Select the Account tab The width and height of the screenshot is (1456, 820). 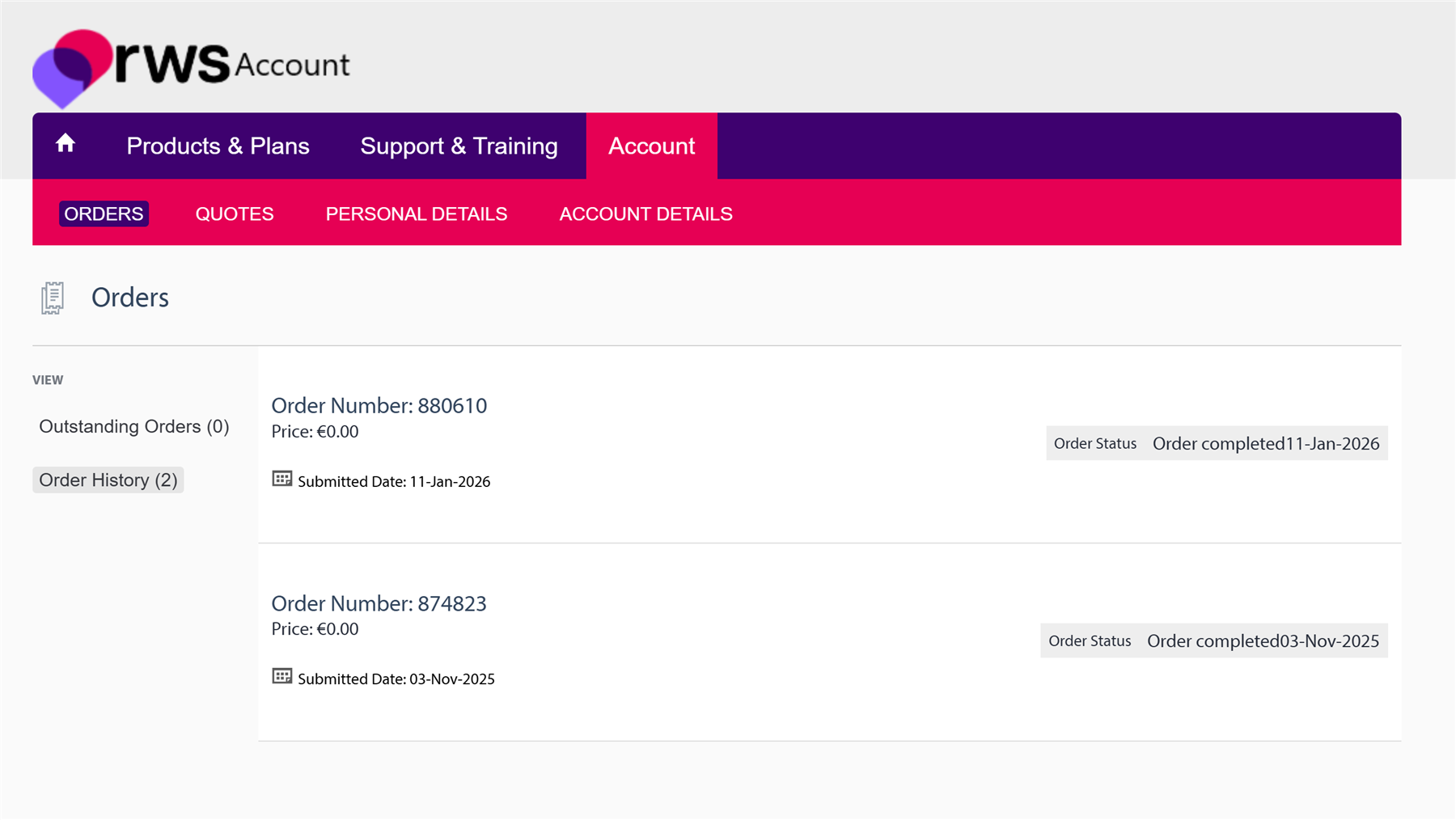[652, 146]
